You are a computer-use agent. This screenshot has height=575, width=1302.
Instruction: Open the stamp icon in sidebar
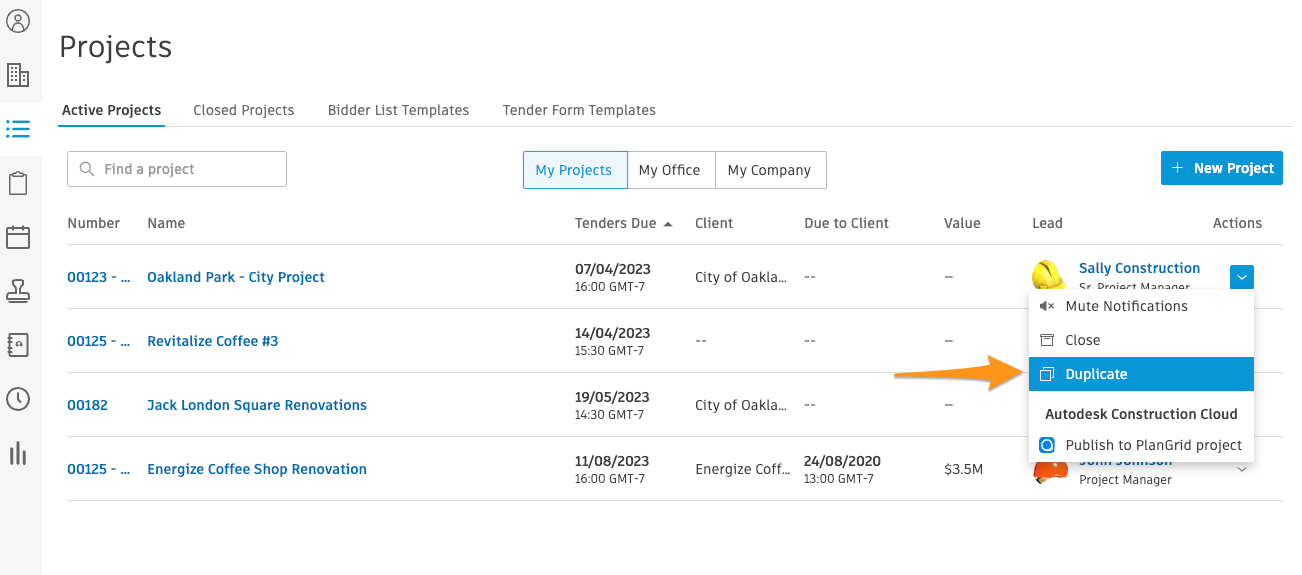(x=18, y=291)
